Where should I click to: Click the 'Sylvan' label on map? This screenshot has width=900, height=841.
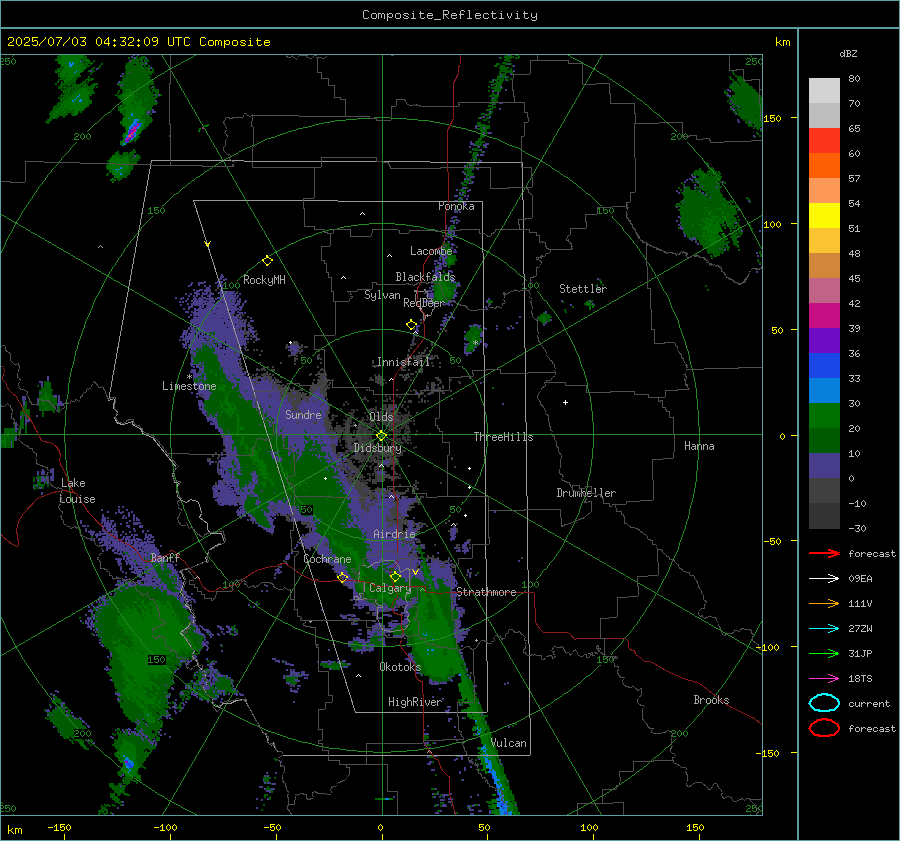(x=382, y=295)
